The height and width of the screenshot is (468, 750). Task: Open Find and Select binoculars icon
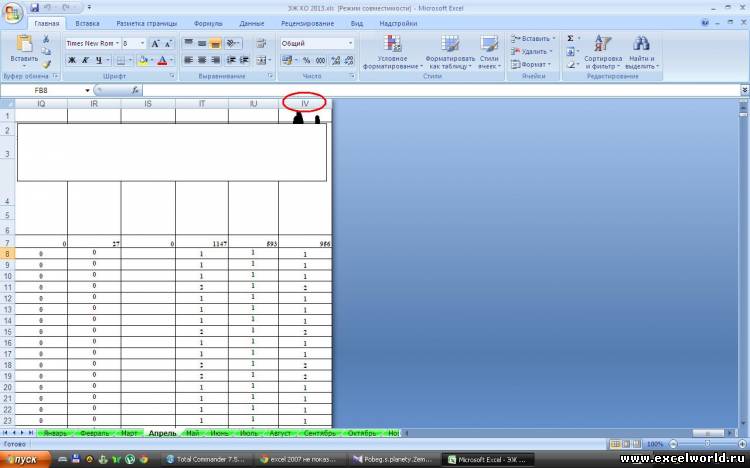641,44
